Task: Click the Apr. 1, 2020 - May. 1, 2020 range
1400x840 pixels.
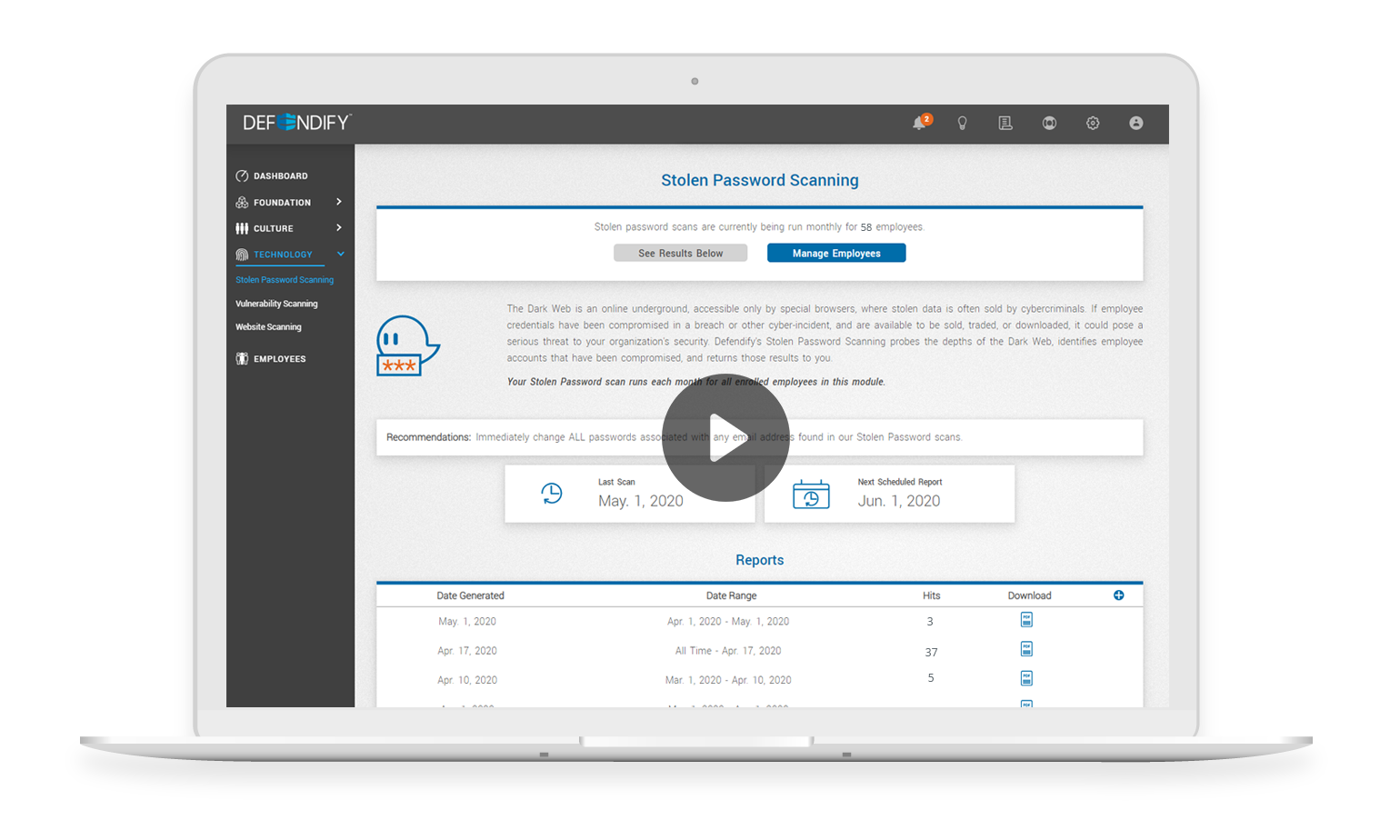Action: point(728,622)
